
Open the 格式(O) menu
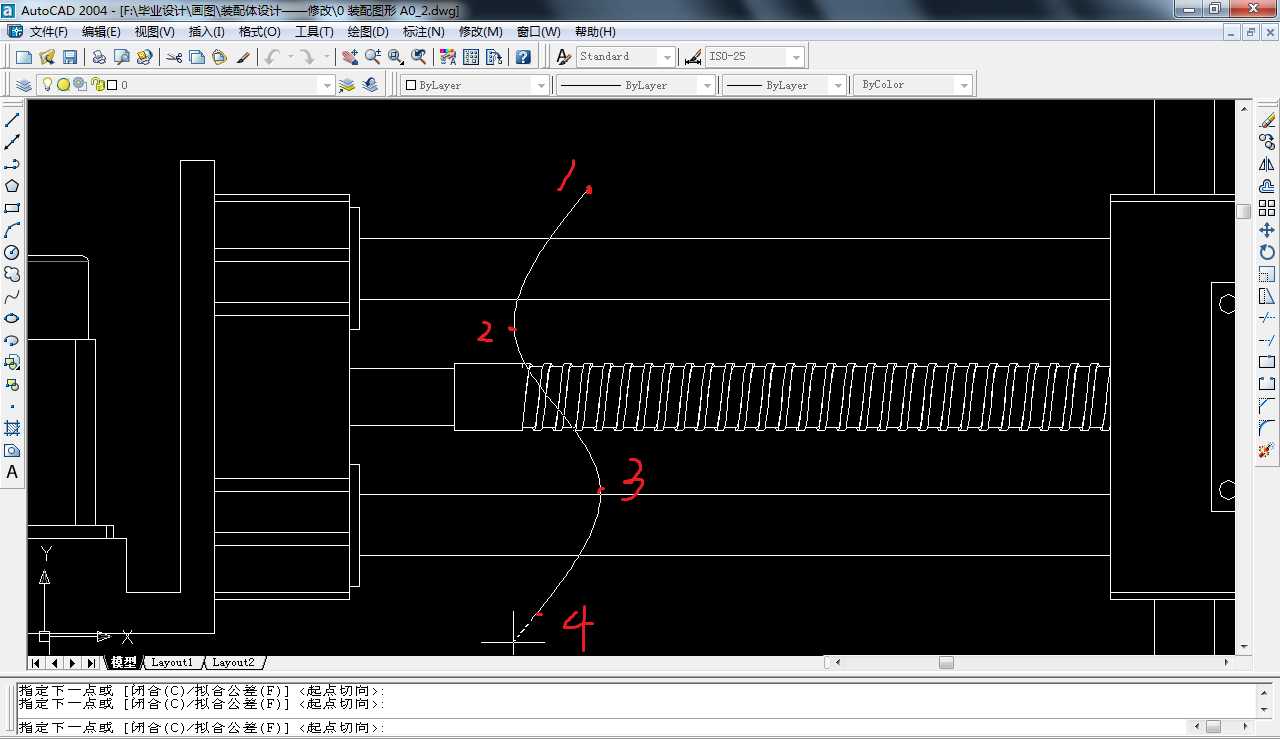click(x=260, y=32)
